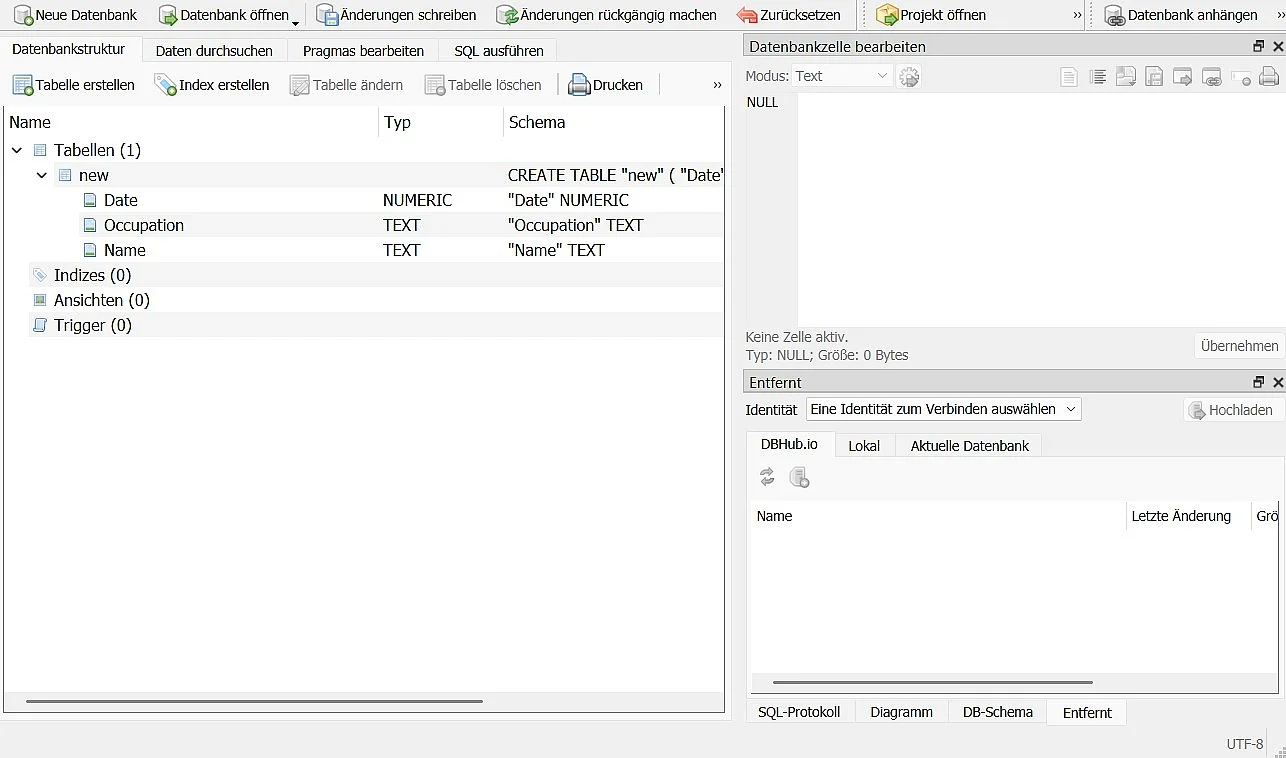
Task: Expand the structure toolbar overflow chevron after Drucken
Action: tap(717, 85)
